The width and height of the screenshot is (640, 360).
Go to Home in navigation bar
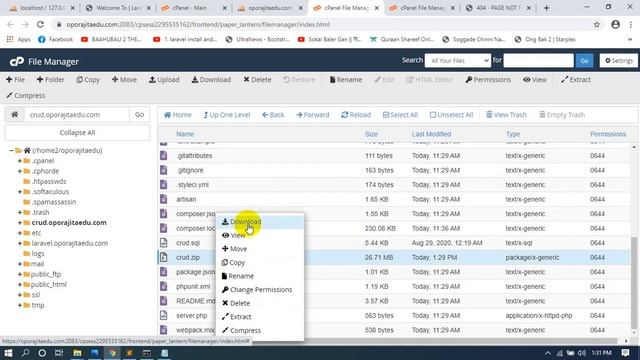(178, 115)
